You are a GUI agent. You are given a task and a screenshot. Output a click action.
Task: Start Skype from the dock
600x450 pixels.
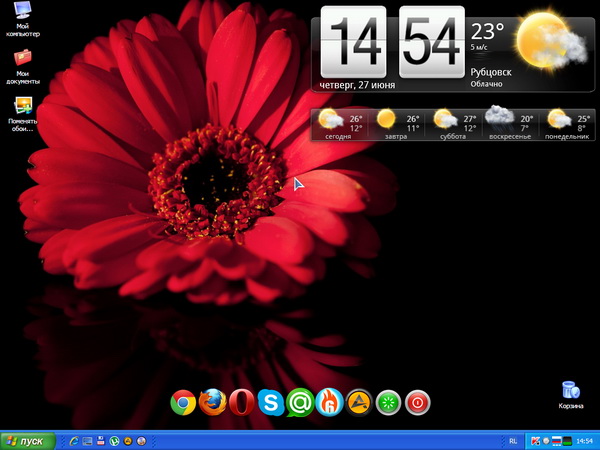[270, 403]
